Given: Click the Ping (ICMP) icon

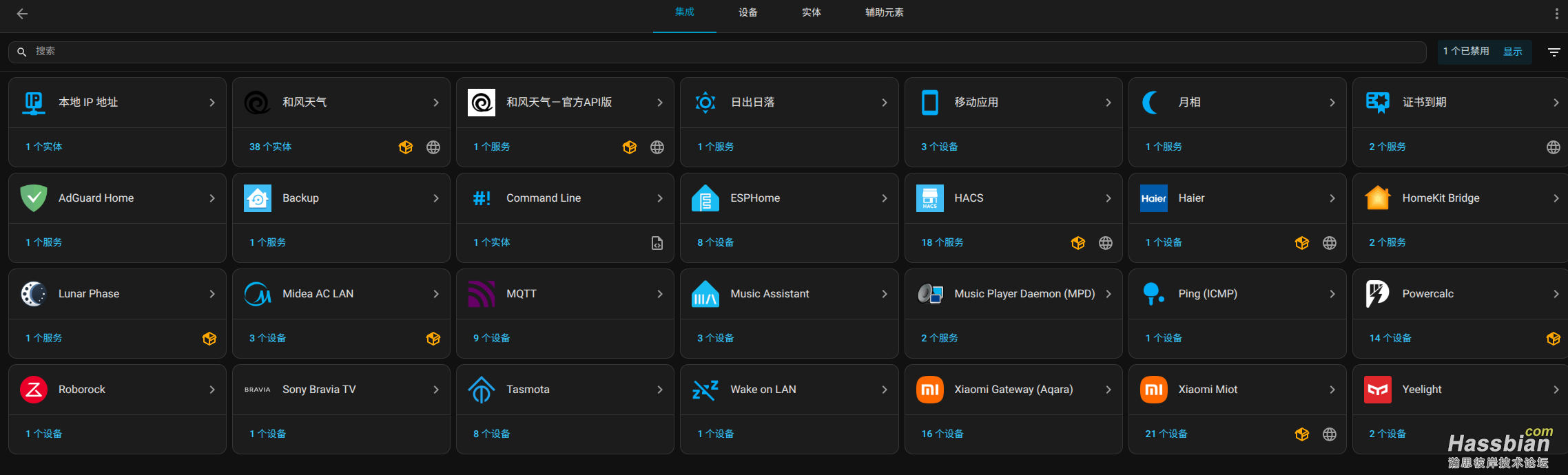Looking at the screenshot, I should (x=1153, y=294).
